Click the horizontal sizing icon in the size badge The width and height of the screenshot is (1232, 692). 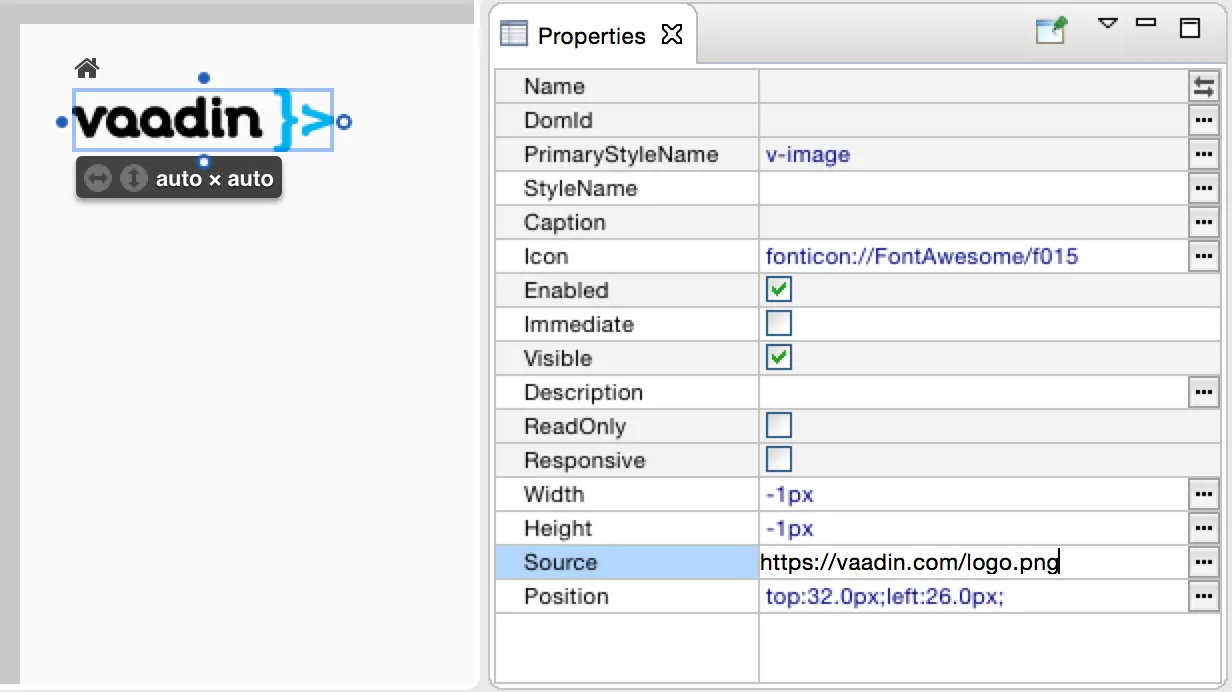tap(97, 178)
